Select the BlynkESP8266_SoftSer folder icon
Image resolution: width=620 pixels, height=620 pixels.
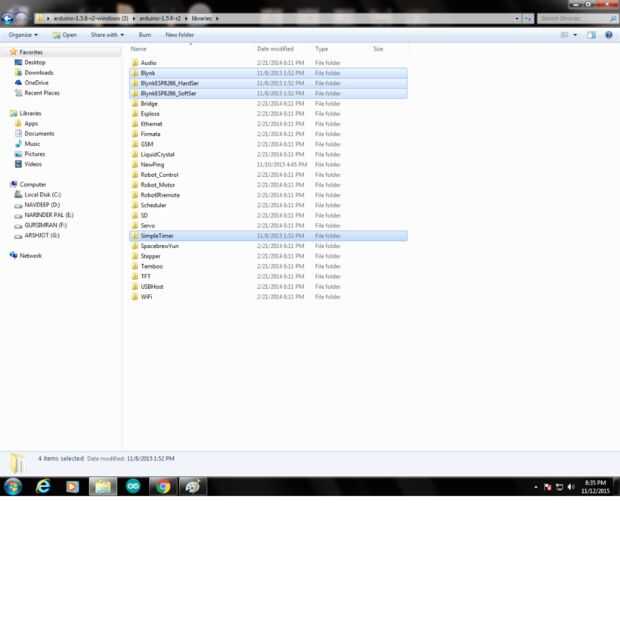pos(135,94)
